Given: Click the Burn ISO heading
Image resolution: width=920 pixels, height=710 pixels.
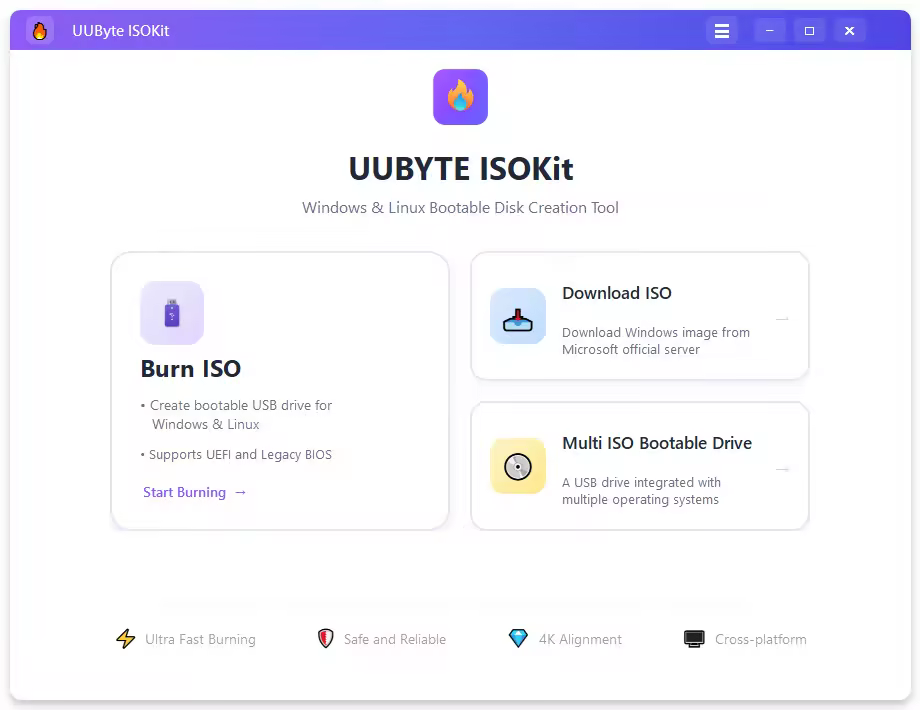Looking at the screenshot, I should tap(191, 369).
